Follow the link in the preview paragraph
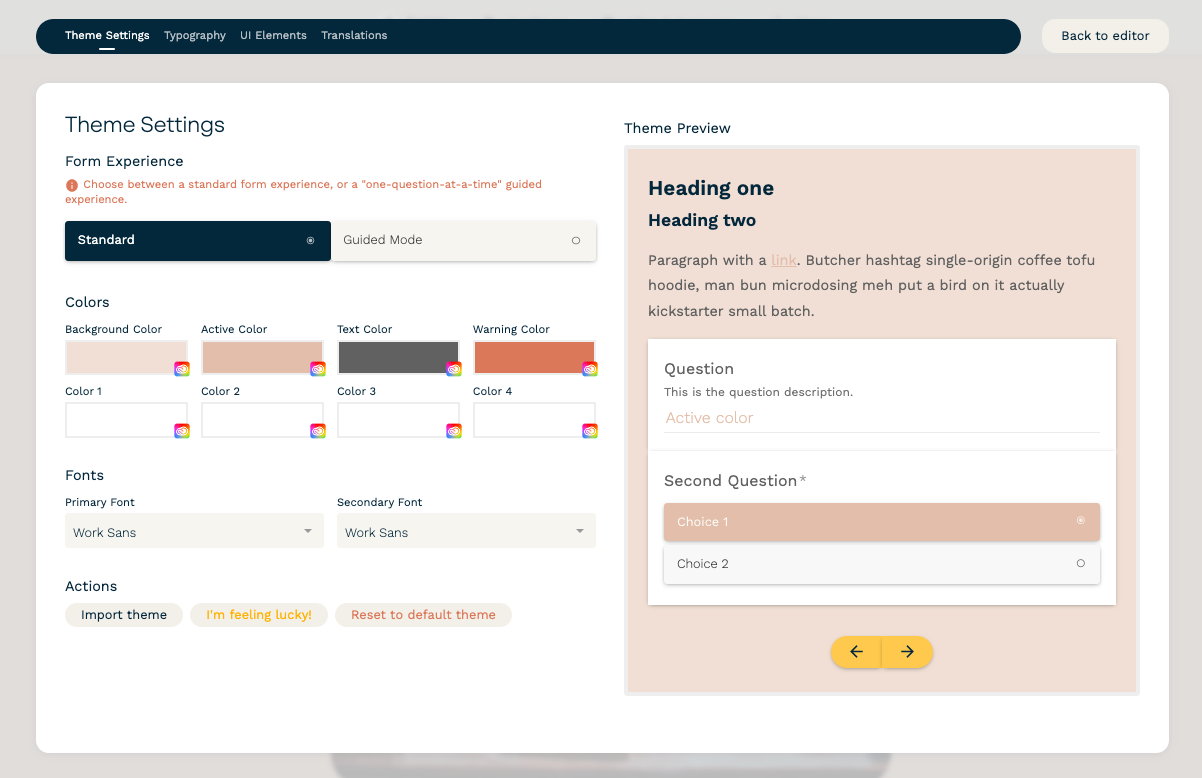Viewport: 1202px width, 778px height. click(784, 260)
